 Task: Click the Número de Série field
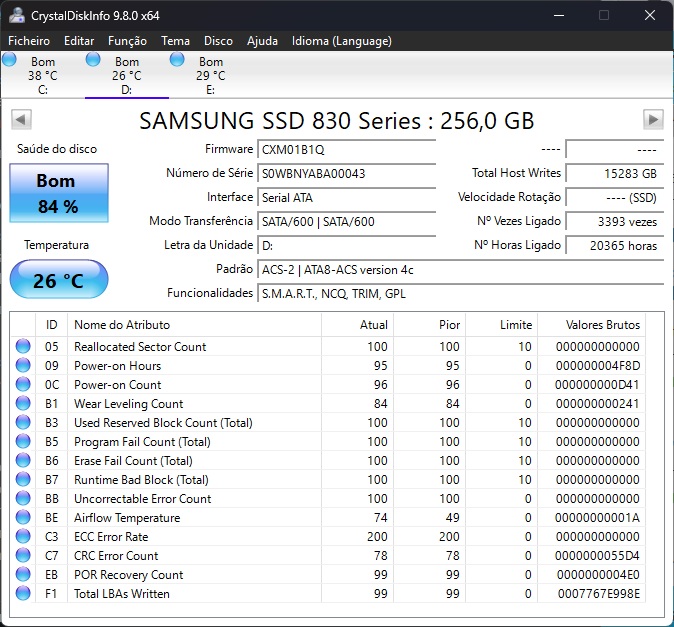(346, 174)
